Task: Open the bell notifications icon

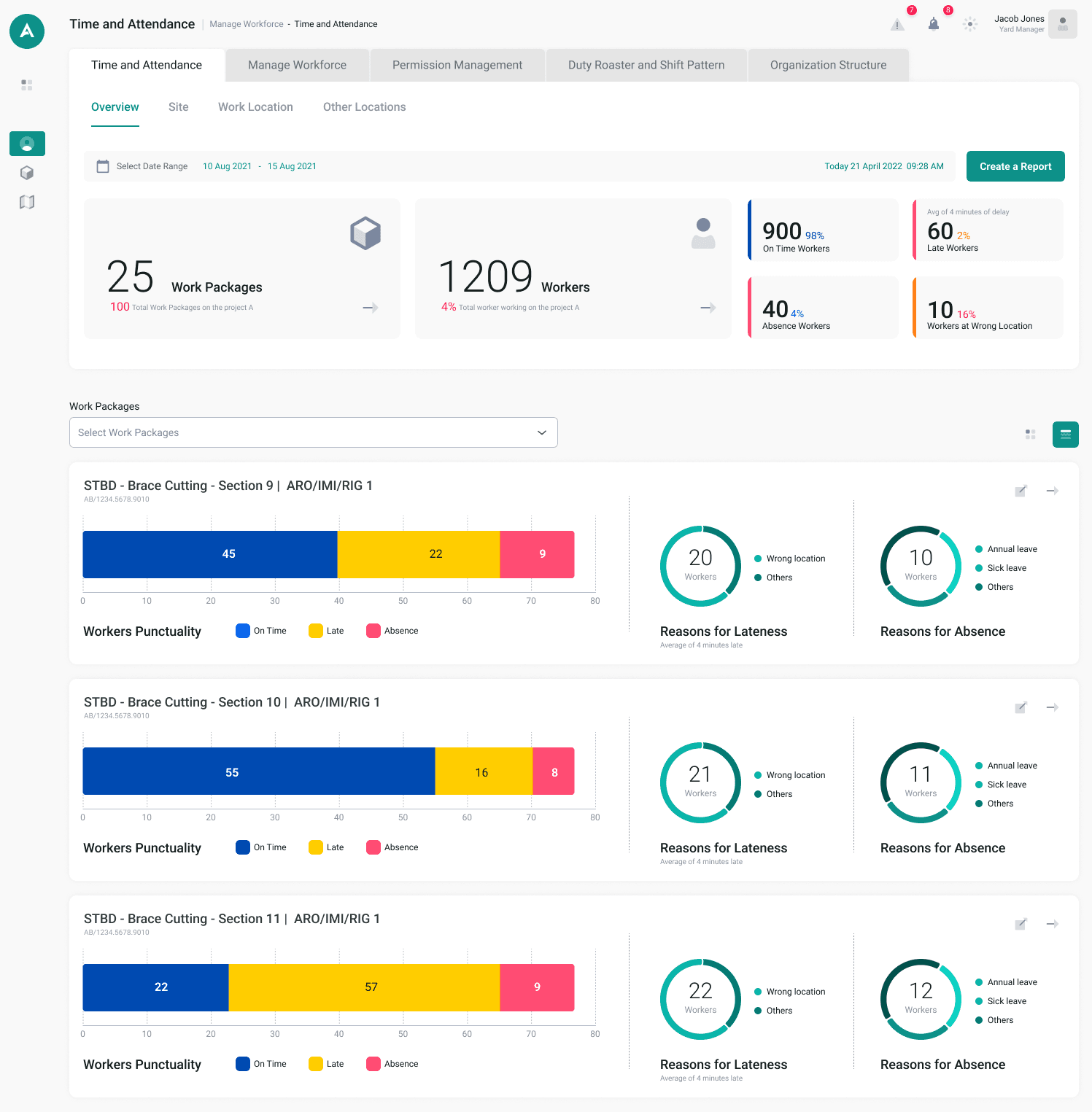Action: coord(934,24)
